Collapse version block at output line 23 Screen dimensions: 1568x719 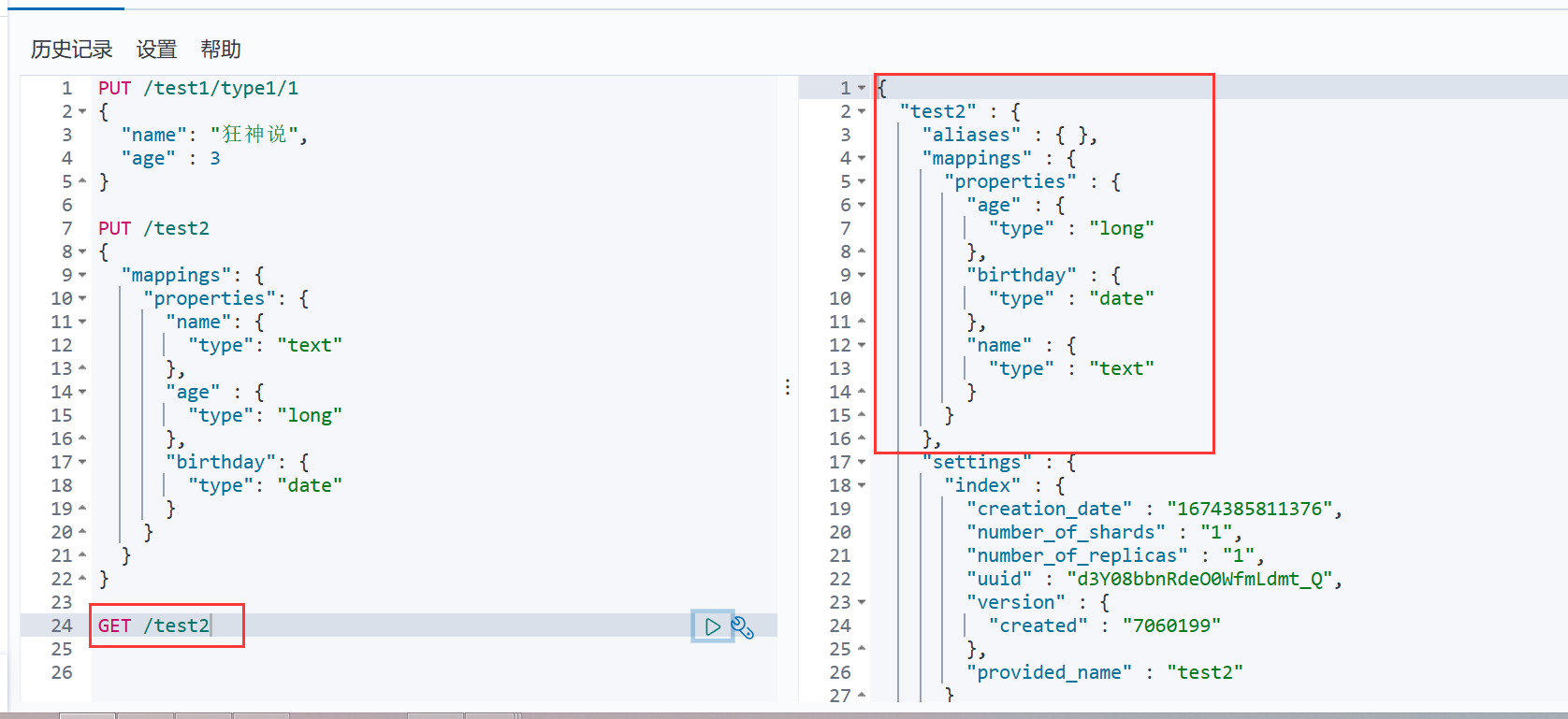click(x=862, y=603)
